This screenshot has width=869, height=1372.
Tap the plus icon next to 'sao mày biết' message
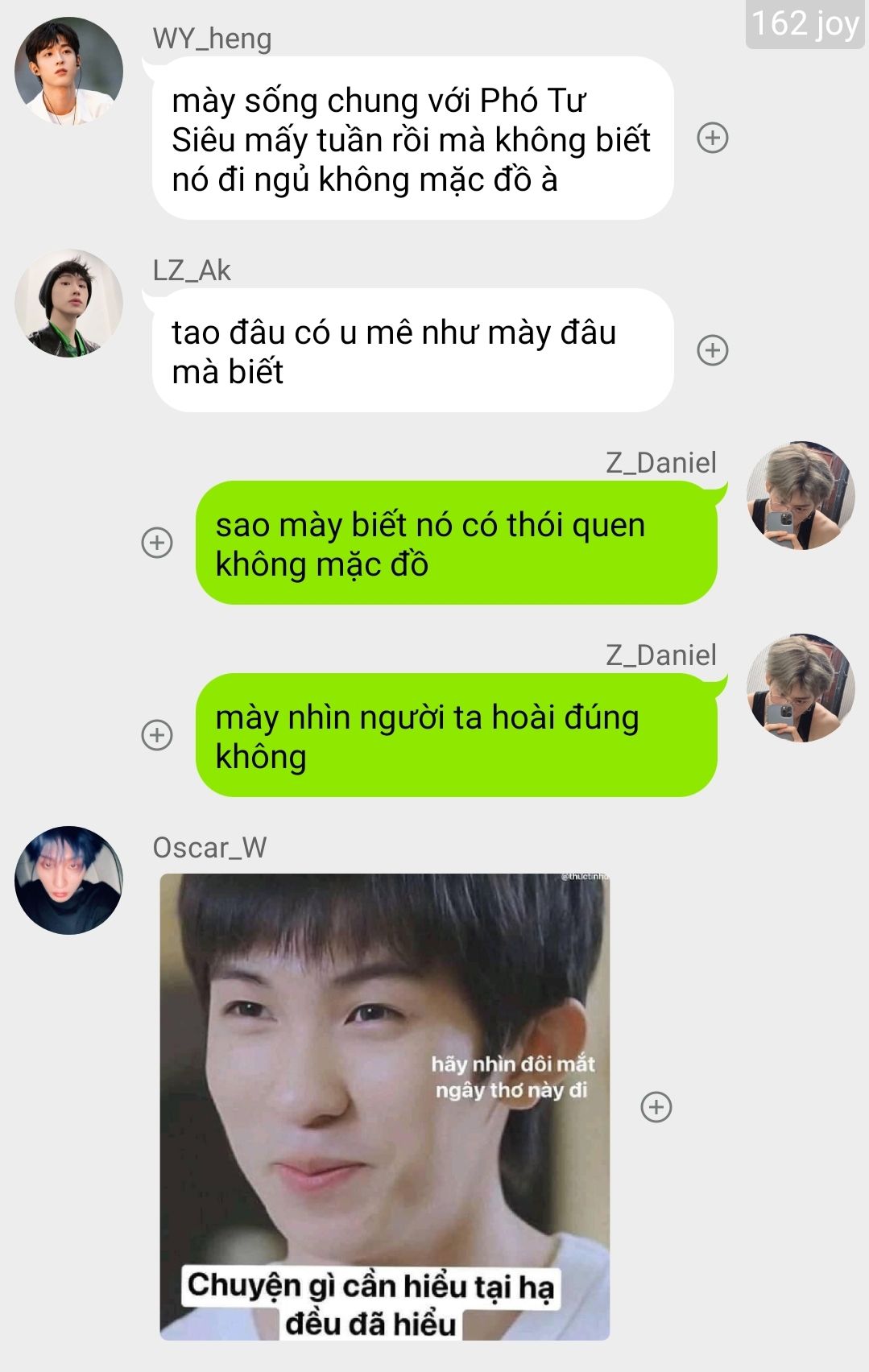pyautogui.click(x=157, y=543)
